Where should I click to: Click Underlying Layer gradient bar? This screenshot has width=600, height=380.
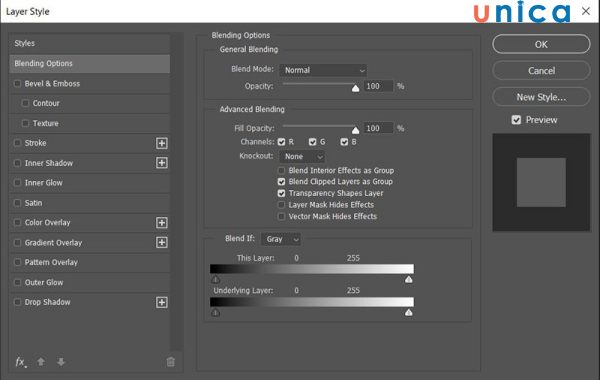(312, 302)
